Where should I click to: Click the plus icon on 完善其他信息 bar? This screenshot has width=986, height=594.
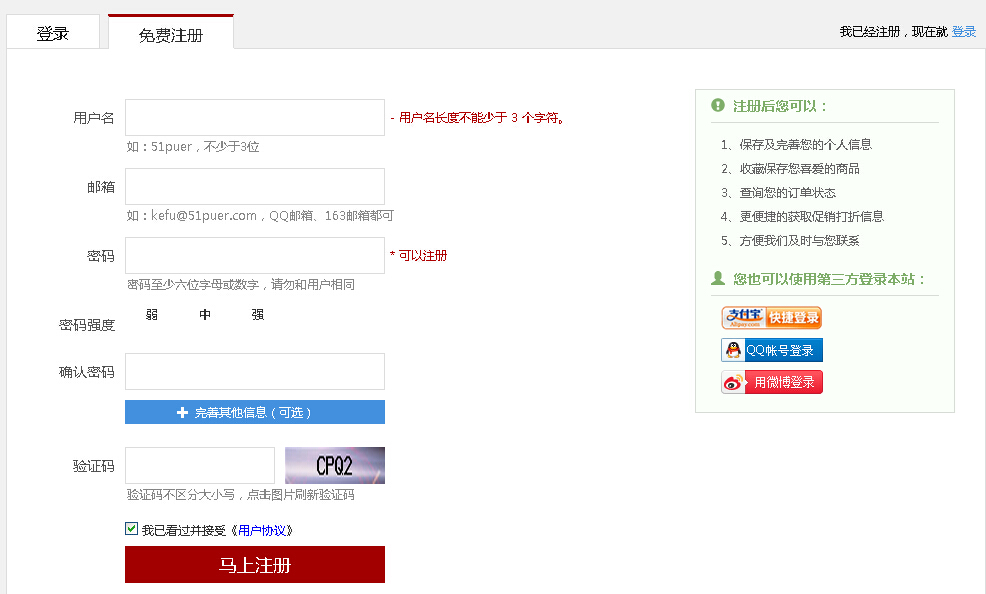(182, 412)
